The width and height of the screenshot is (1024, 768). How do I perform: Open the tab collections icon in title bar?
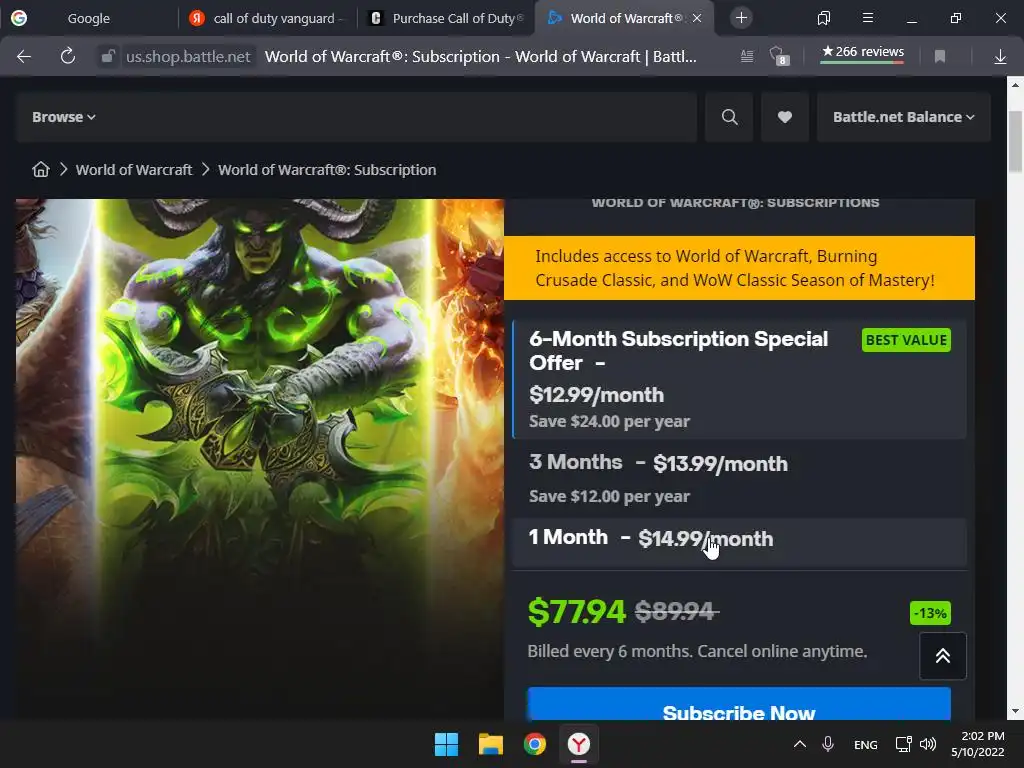pyautogui.click(x=824, y=18)
